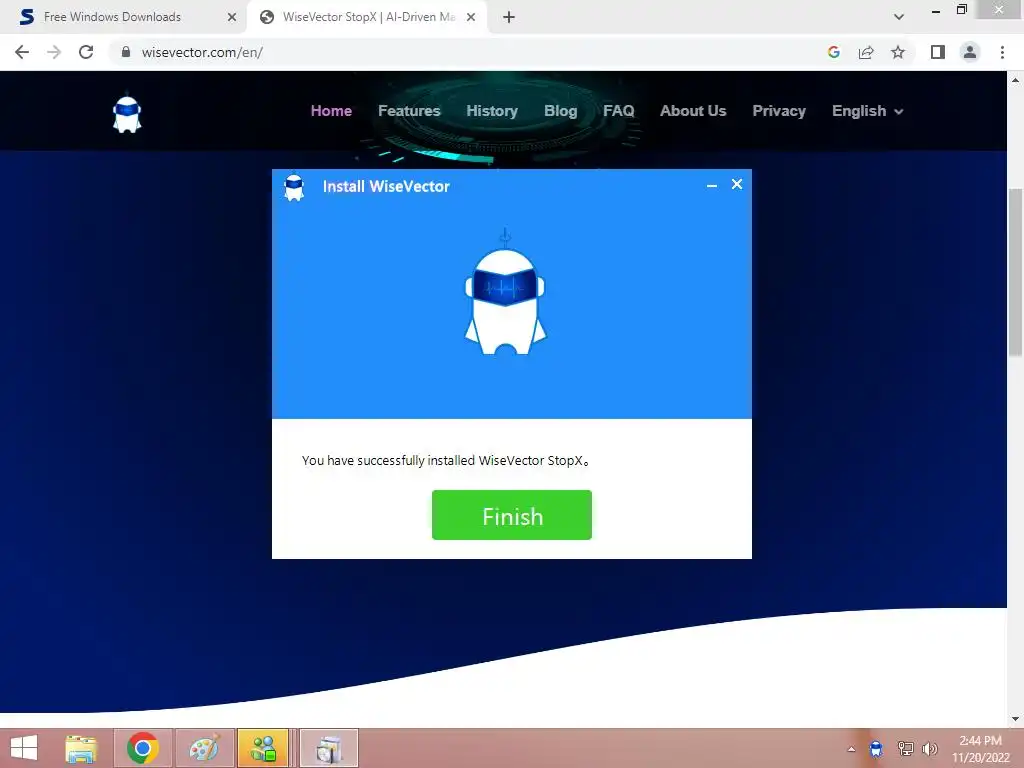Go back to previous page
This screenshot has width=1024, height=768.
22,52
